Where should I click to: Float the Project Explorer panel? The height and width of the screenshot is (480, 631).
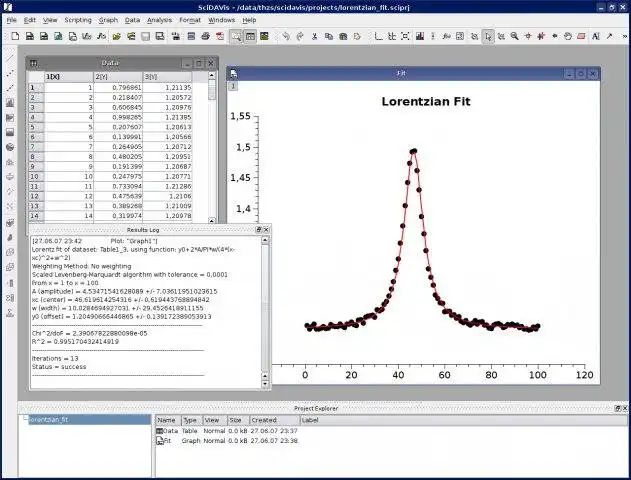click(x=617, y=408)
